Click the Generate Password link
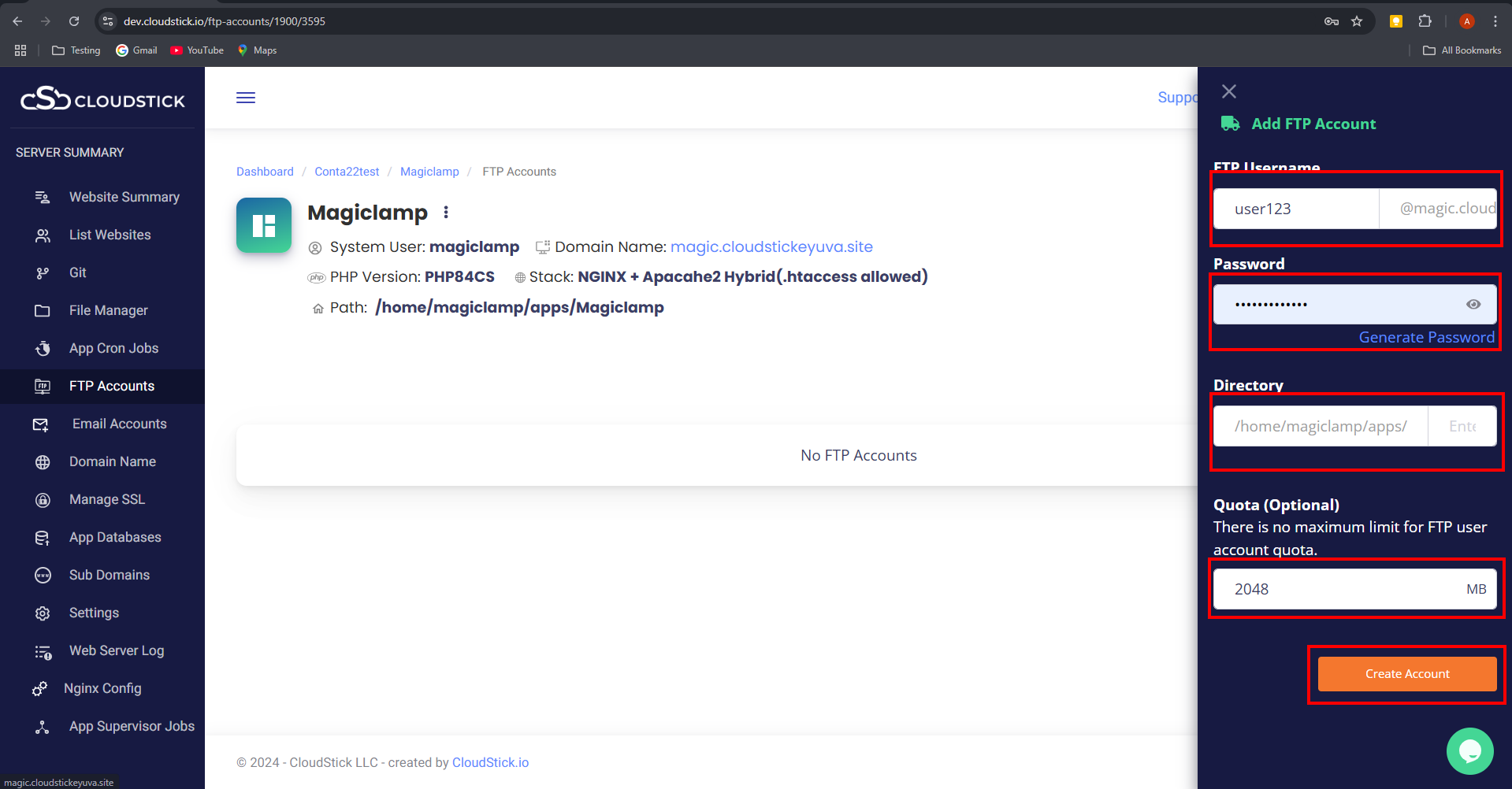Screen dimensions: 1512x789 click(1425, 338)
